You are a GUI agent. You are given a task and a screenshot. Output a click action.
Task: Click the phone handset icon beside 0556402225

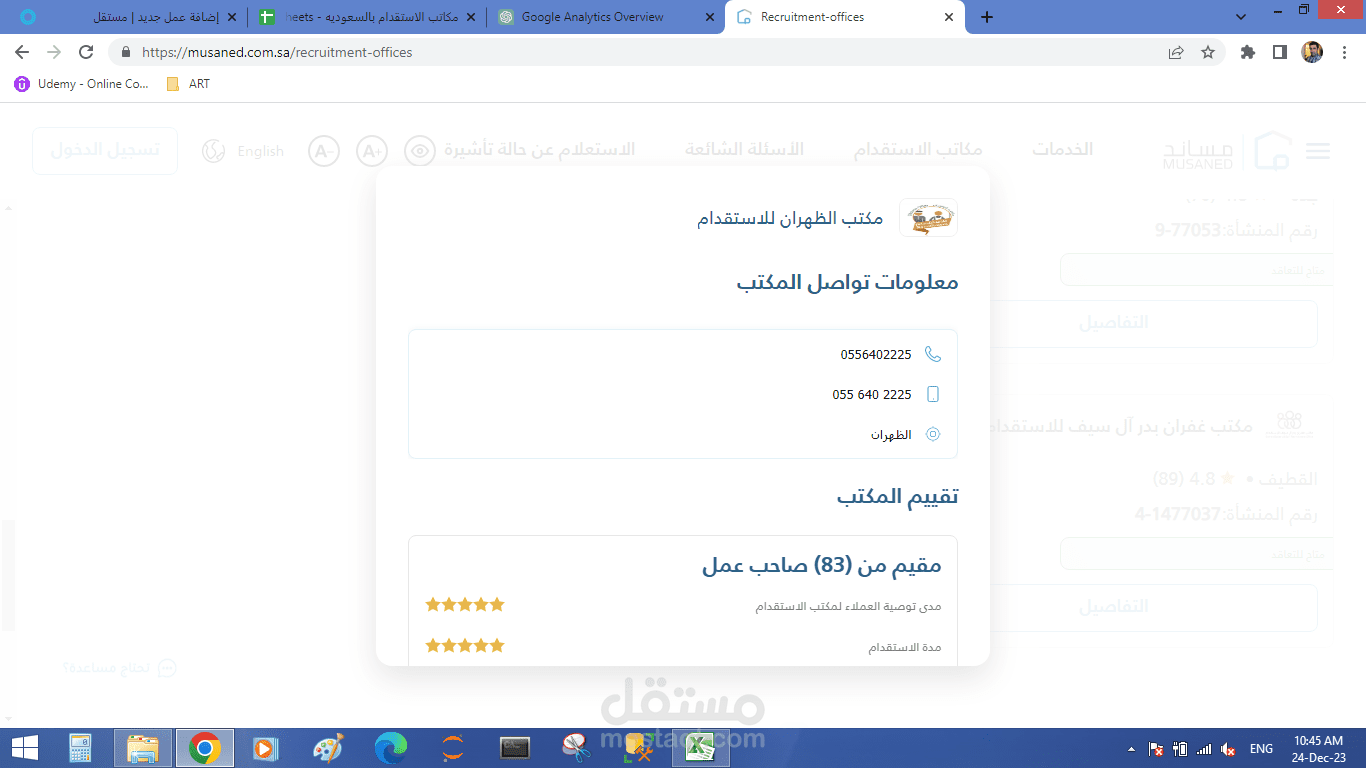click(933, 354)
